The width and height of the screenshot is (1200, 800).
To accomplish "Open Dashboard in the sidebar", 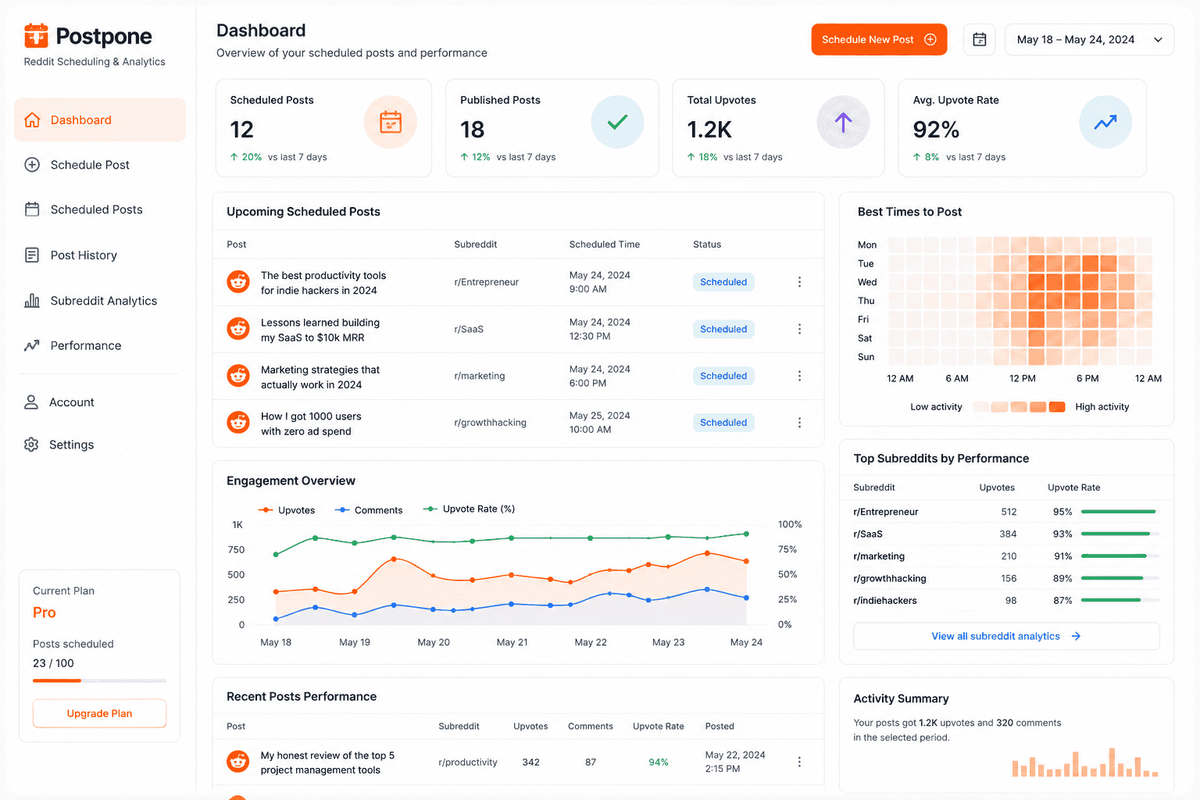I will (x=100, y=120).
